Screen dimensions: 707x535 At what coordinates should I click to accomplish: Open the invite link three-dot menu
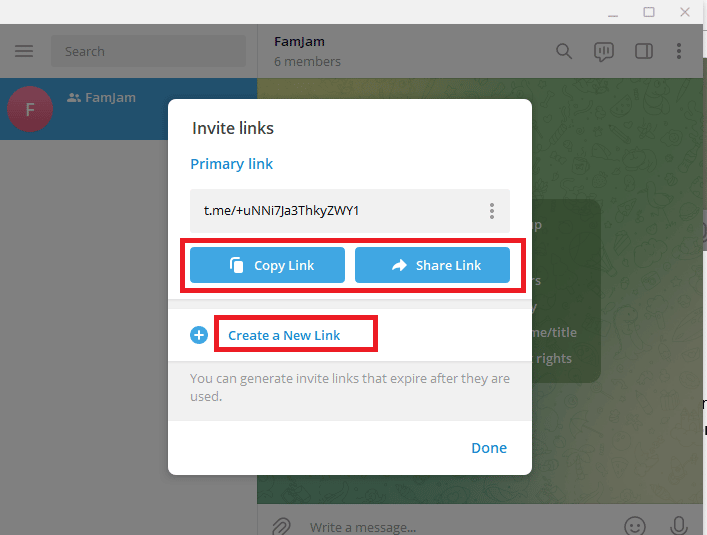[491, 211]
